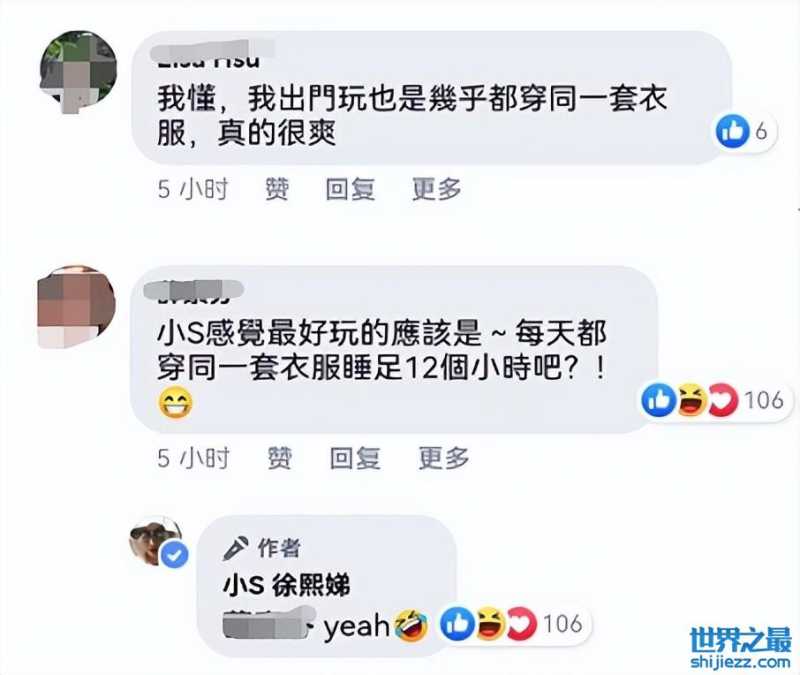Click the blue like reaction on second comment

point(658,400)
